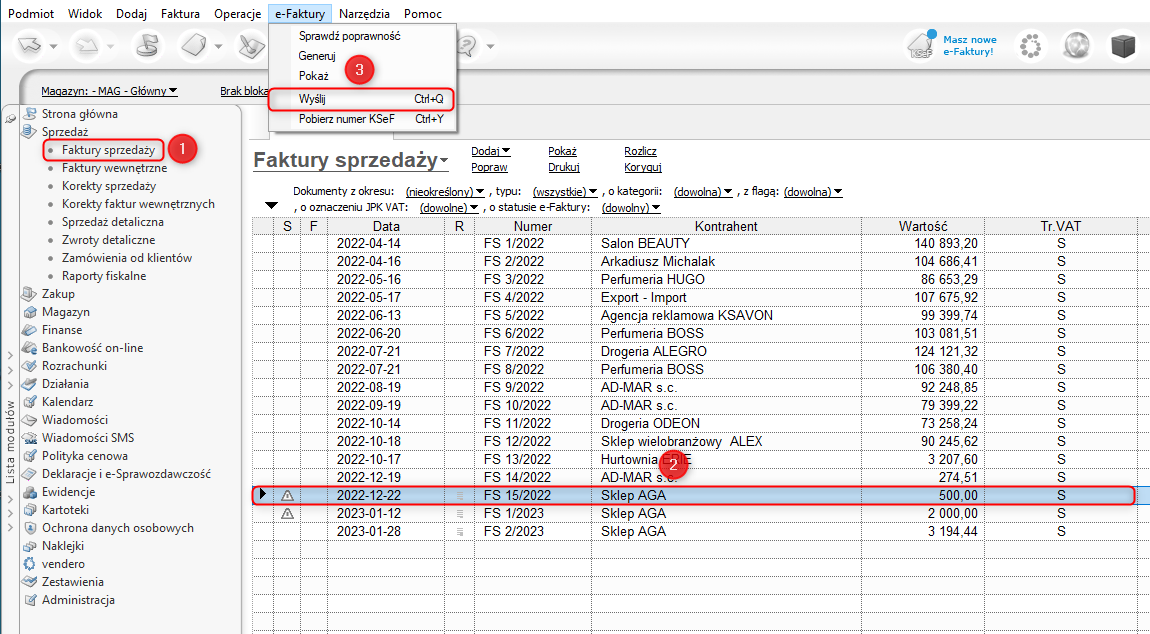The width and height of the screenshot is (1150, 634).
Task: Open the Administracja module in sidebar
Action: [x=77, y=600]
